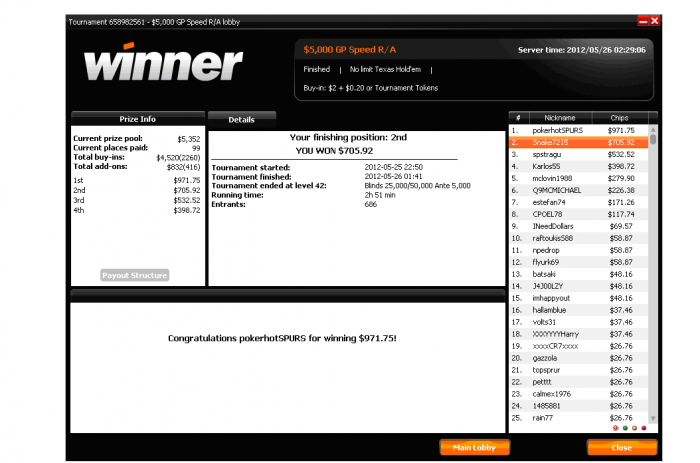700x463 pixels.
Task: Click the solid red dot below player list
Action: pyautogui.click(x=644, y=428)
